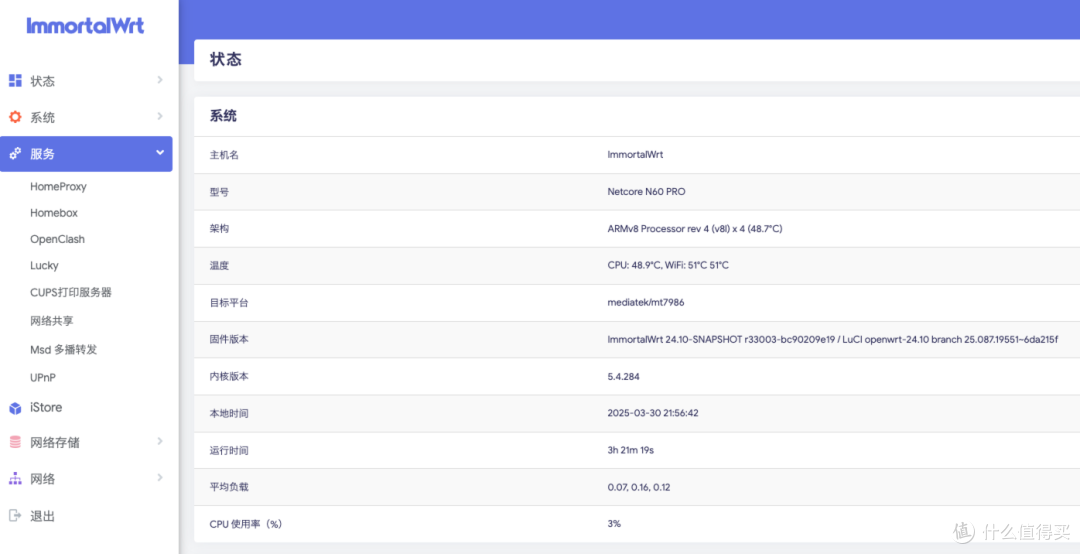Image resolution: width=1080 pixels, height=554 pixels.
Task: Click the iStore cube icon
Action: tap(15, 408)
